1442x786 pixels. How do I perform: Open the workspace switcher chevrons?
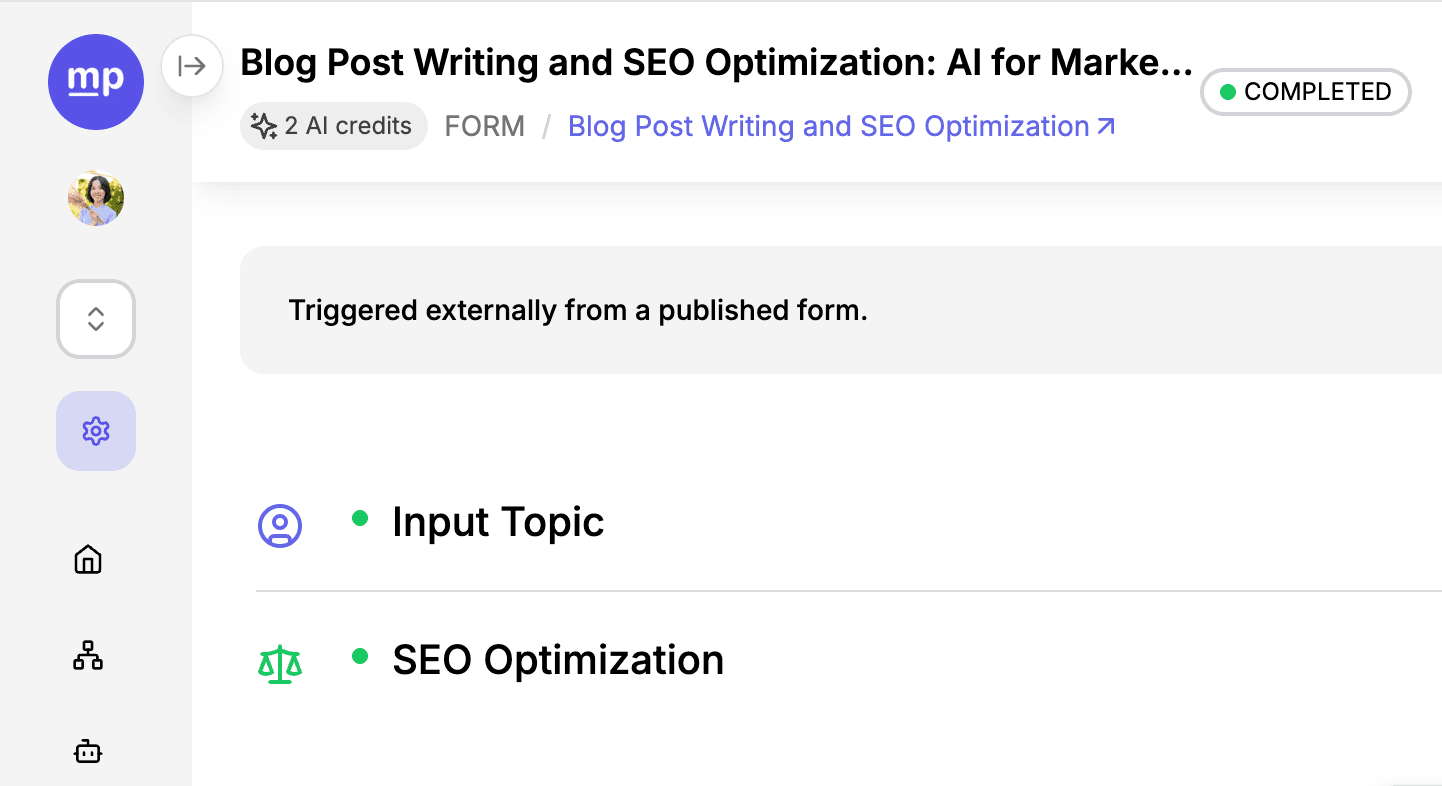point(96,319)
